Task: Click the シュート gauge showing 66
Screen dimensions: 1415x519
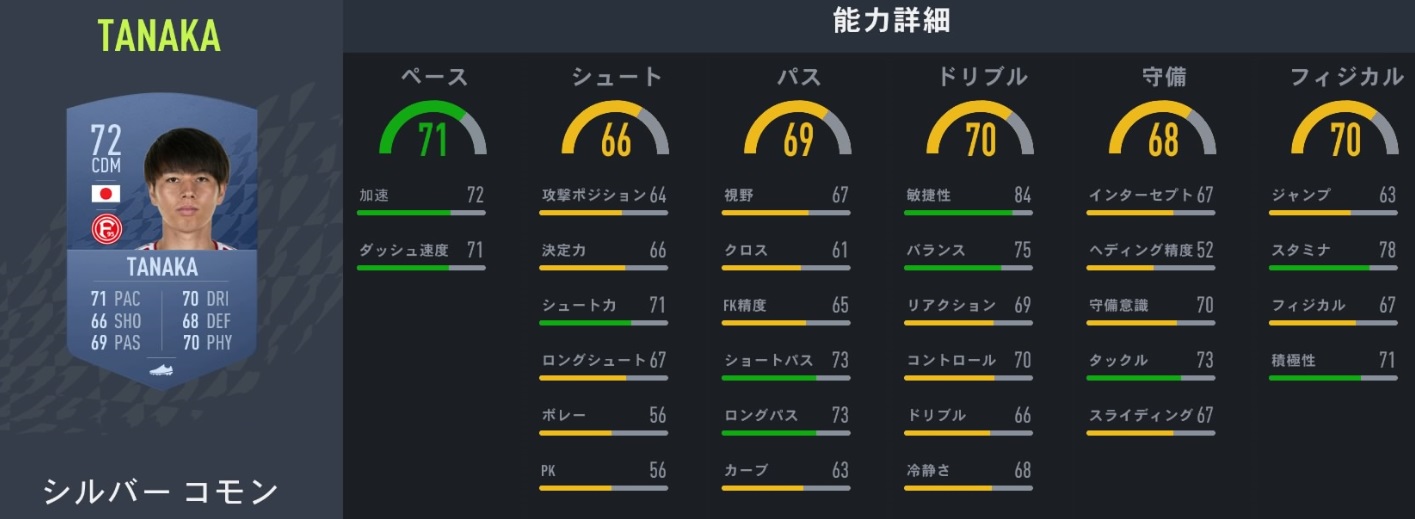Action: (616, 133)
